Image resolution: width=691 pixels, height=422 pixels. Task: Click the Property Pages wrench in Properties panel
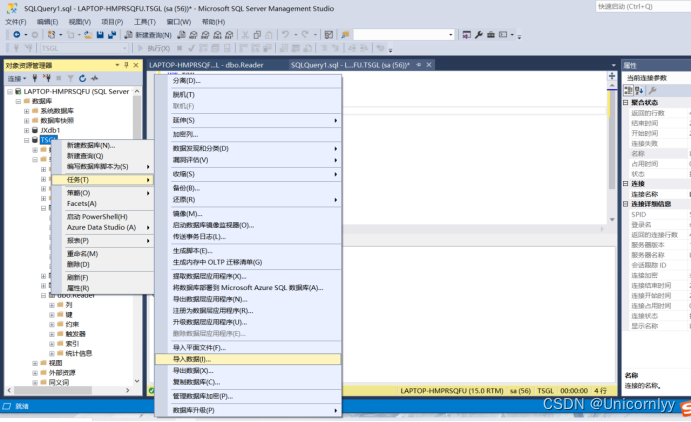tap(653, 90)
